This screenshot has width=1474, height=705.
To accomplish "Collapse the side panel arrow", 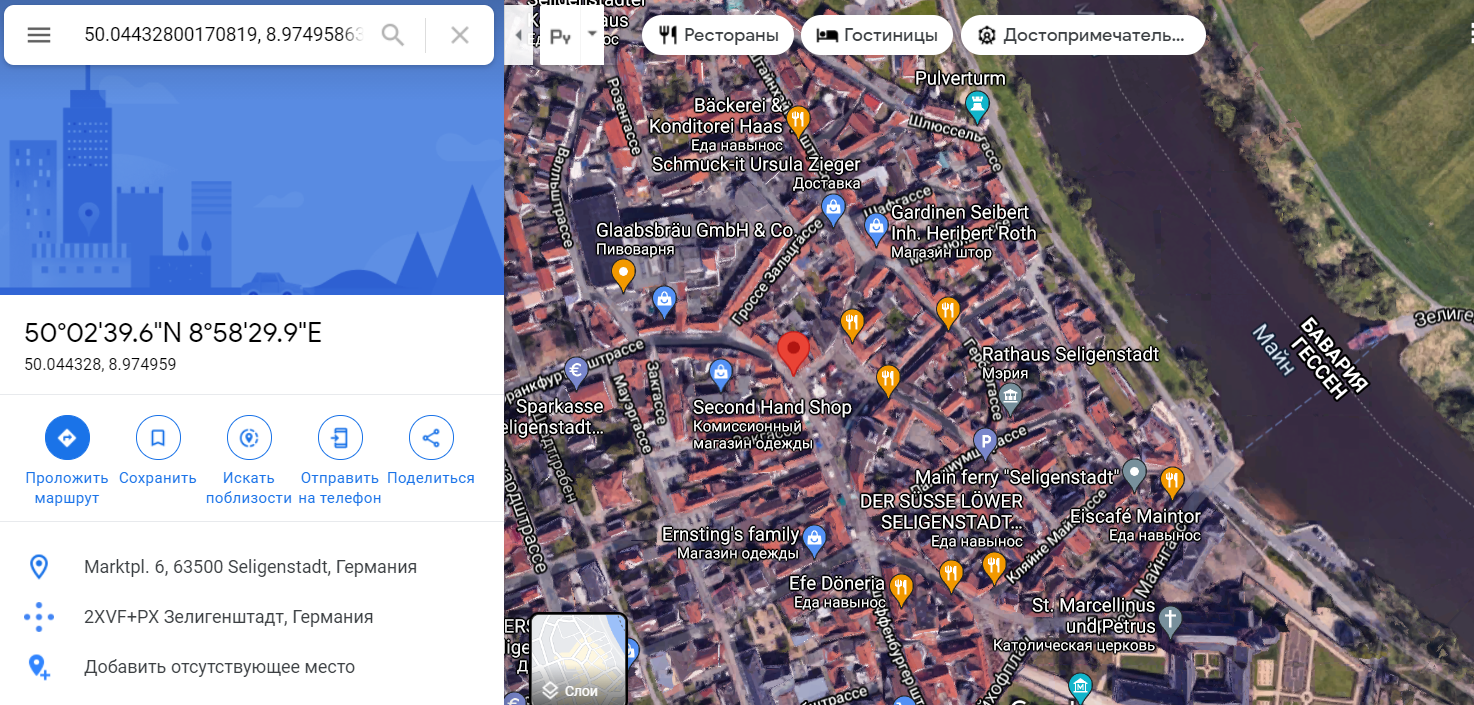I will 518,35.
